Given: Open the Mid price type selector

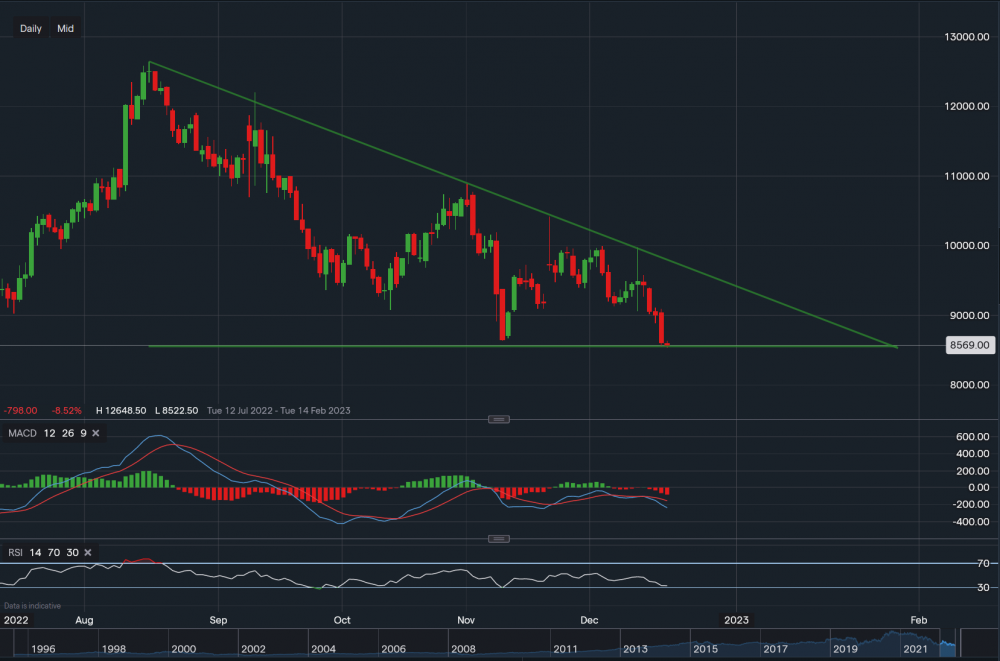Looking at the screenshot, I should pos(65,29).
